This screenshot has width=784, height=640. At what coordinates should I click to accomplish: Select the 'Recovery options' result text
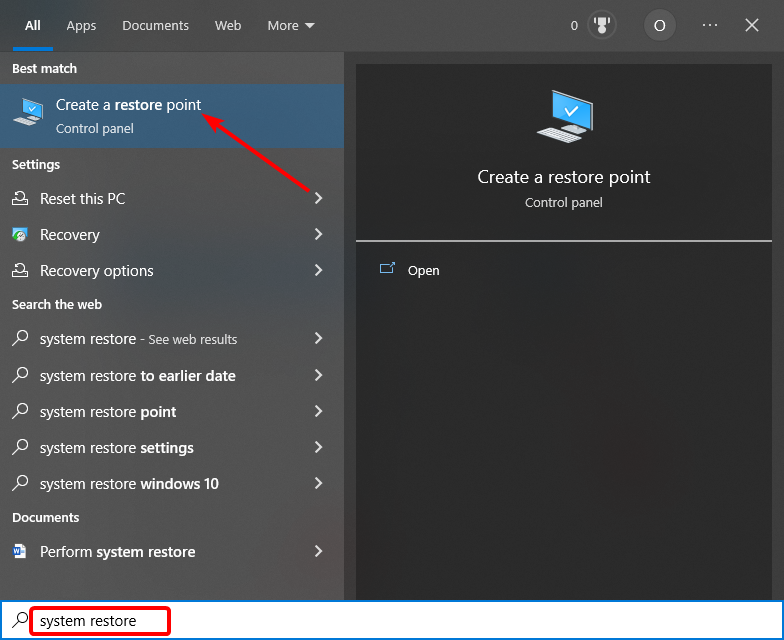click(x=96, y=270)
